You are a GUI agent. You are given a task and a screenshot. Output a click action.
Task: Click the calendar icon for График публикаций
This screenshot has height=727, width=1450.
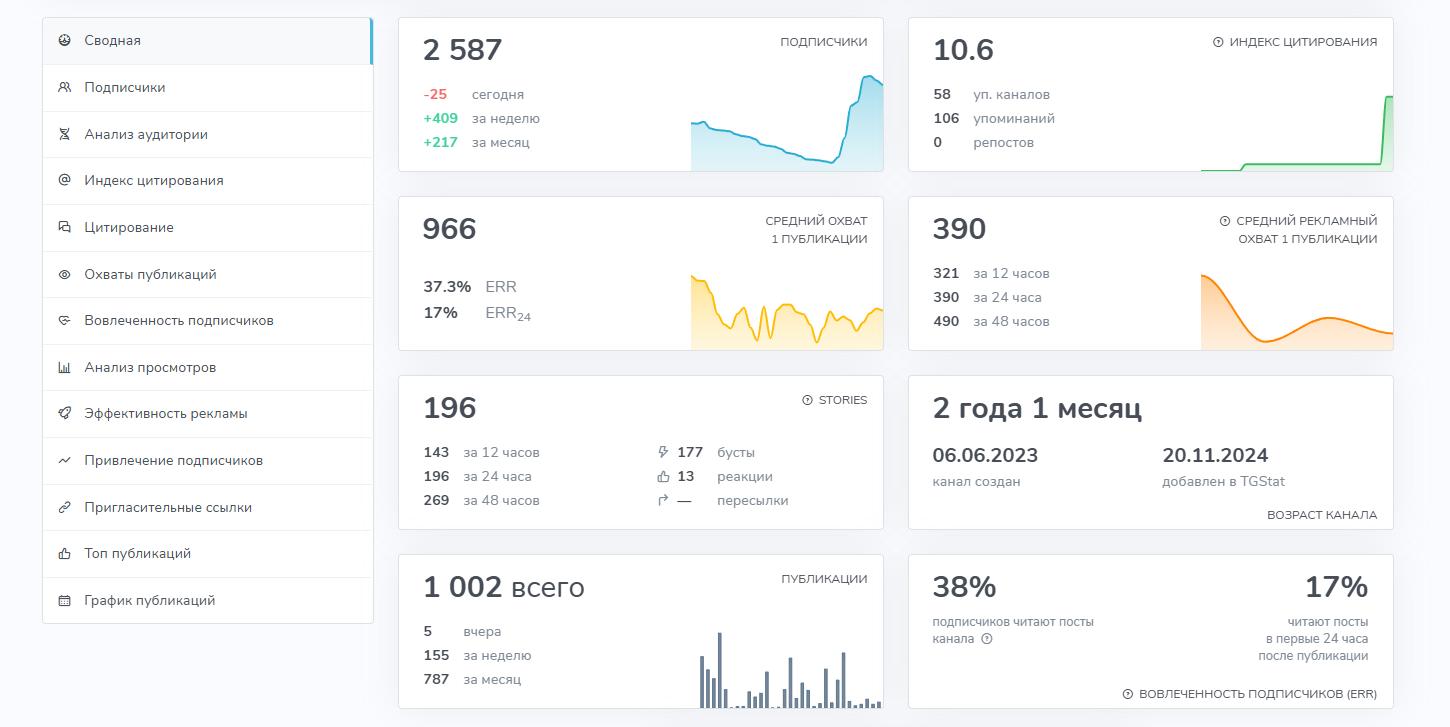(64, 601)
